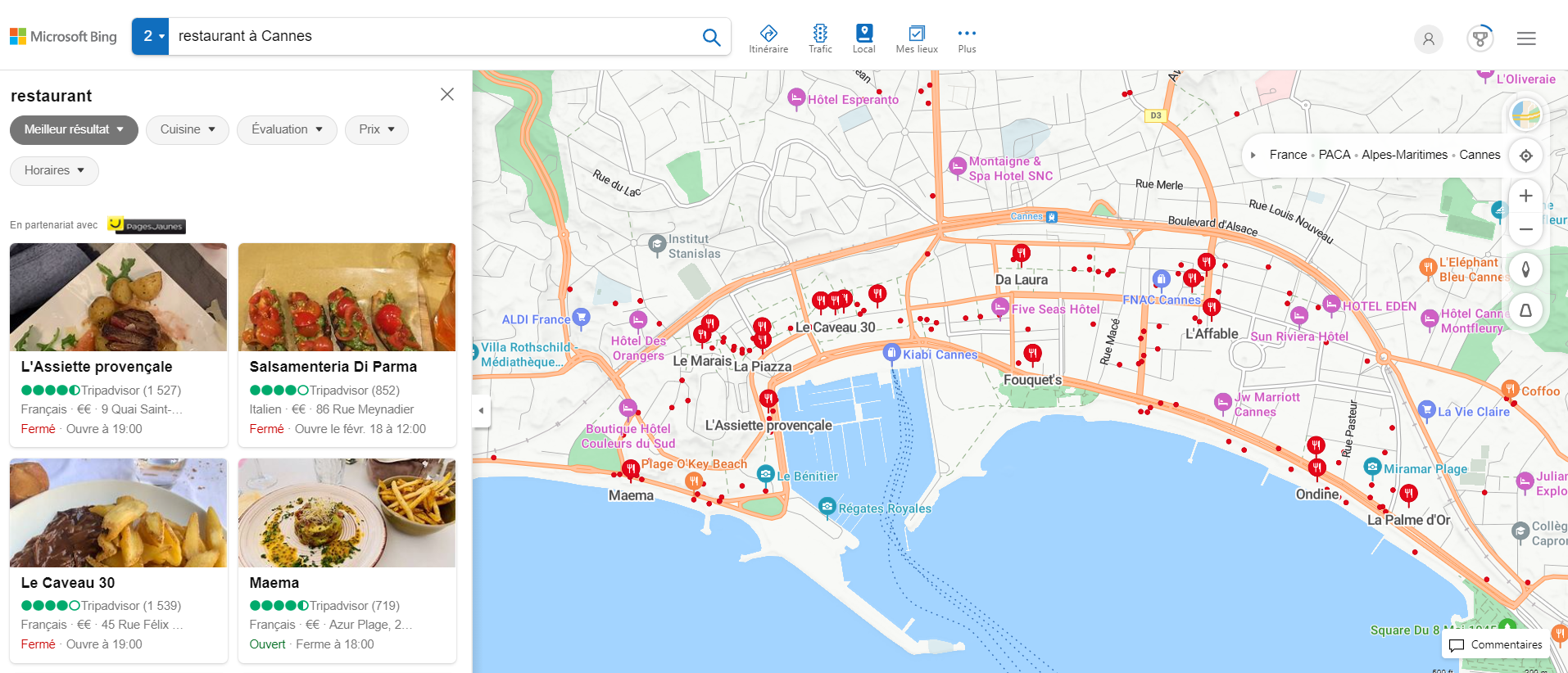The width and height of the screenshot is (1568, 673).
Task: Expand the location breadcrumb arrow
Action: click(x=1253, y=155)
